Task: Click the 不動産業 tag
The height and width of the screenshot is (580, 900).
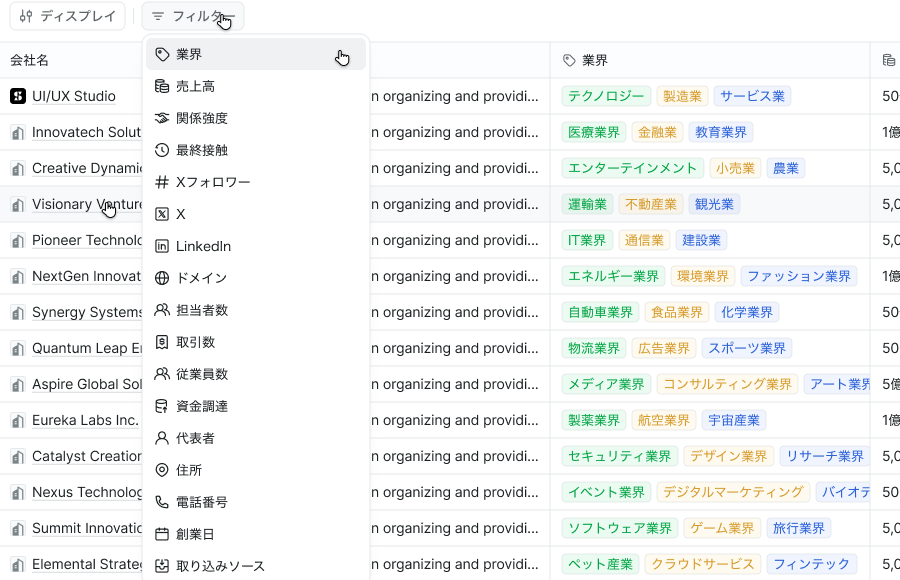Action: click(651, 204)
